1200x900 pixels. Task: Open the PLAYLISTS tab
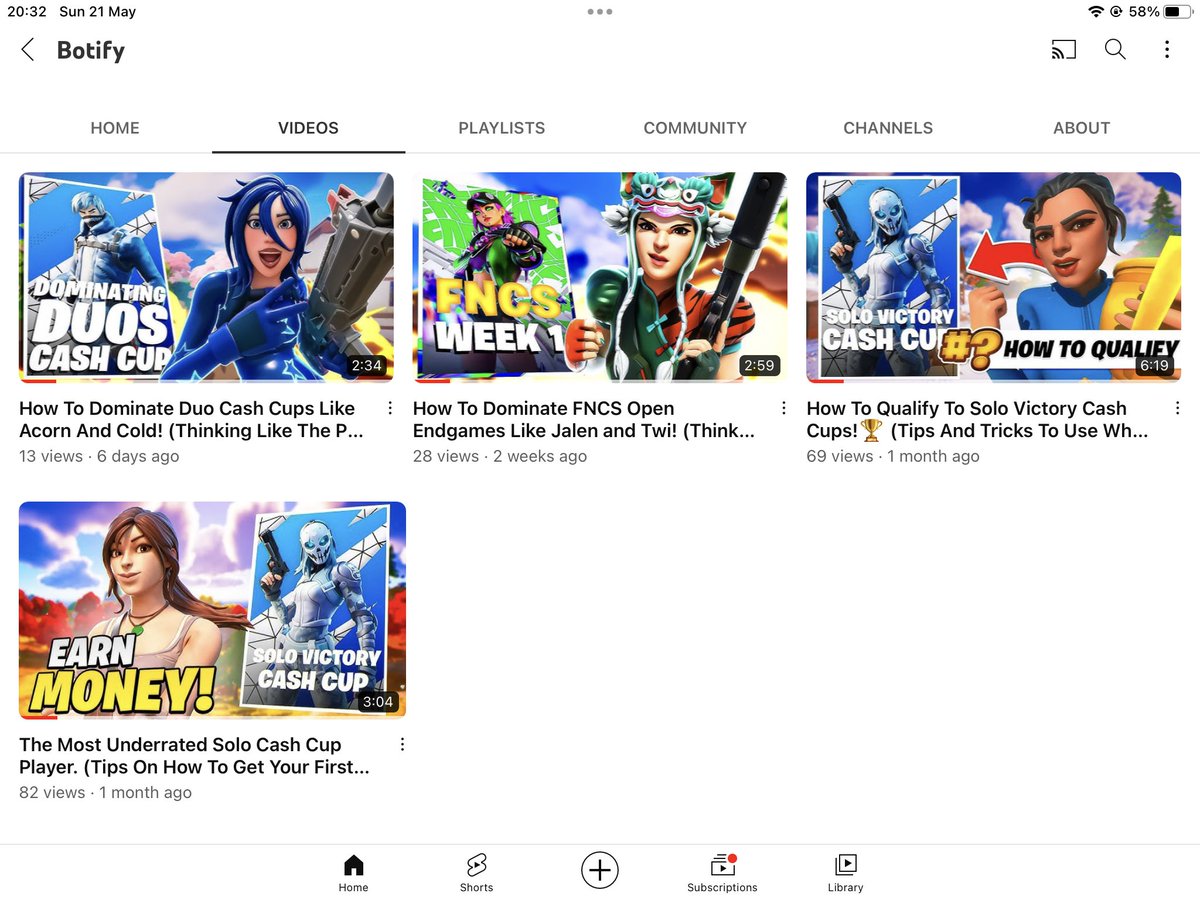pos(502,128)
